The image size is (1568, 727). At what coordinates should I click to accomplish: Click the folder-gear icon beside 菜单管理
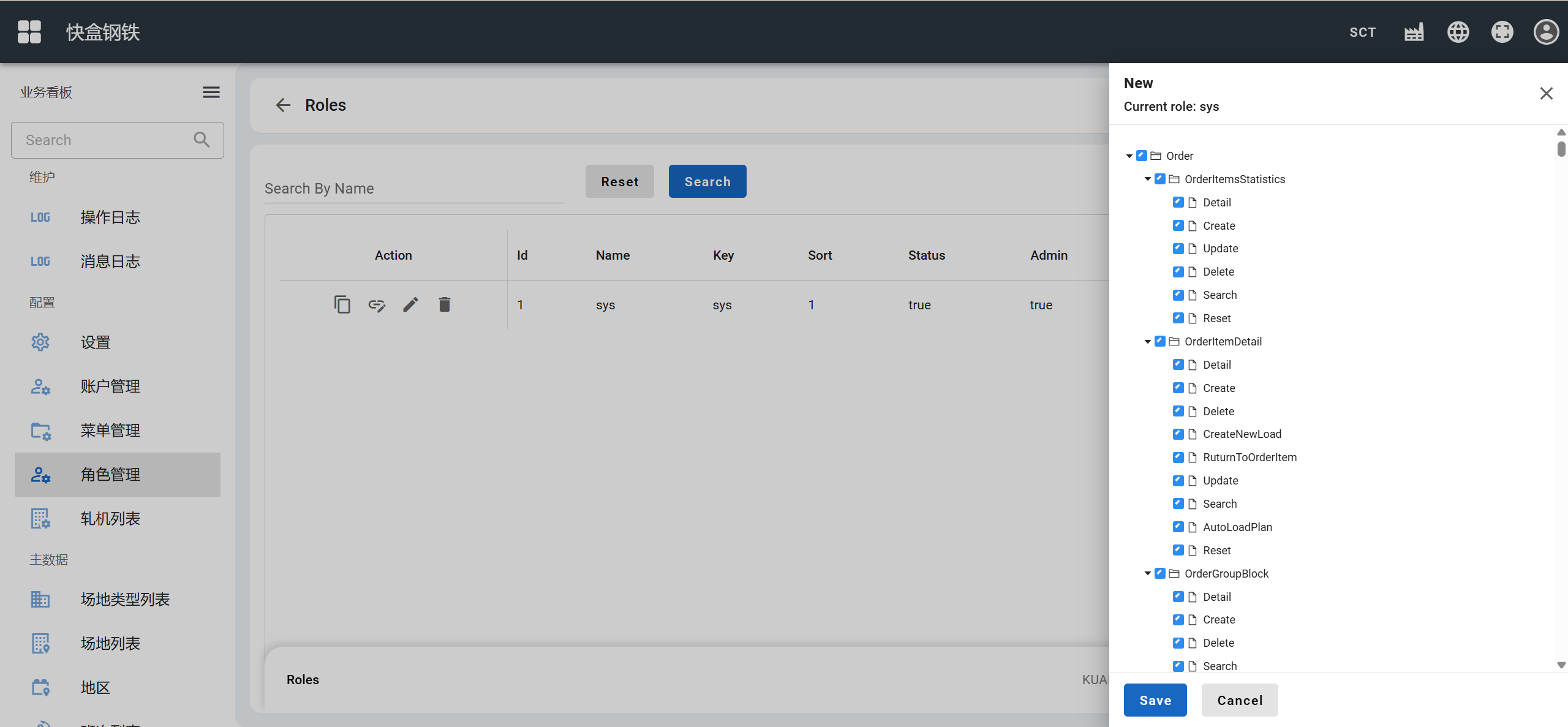point(40,431)
